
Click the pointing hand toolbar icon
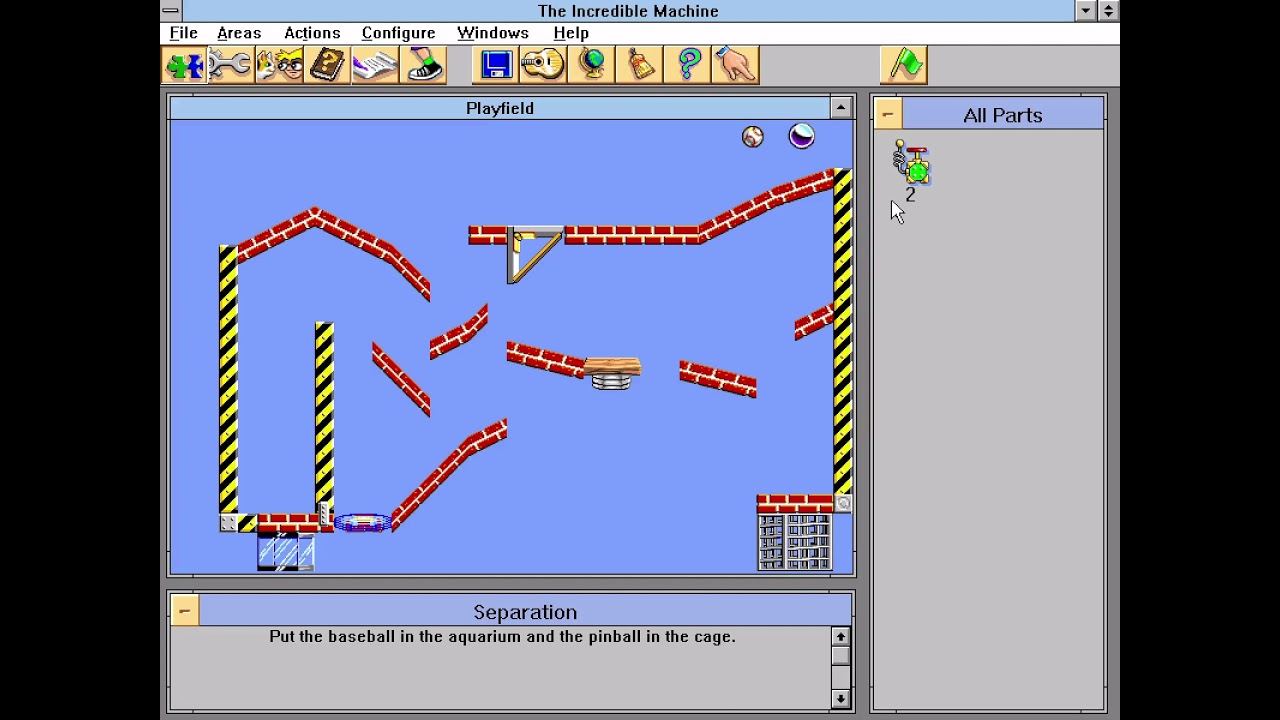tap(735, 65)
